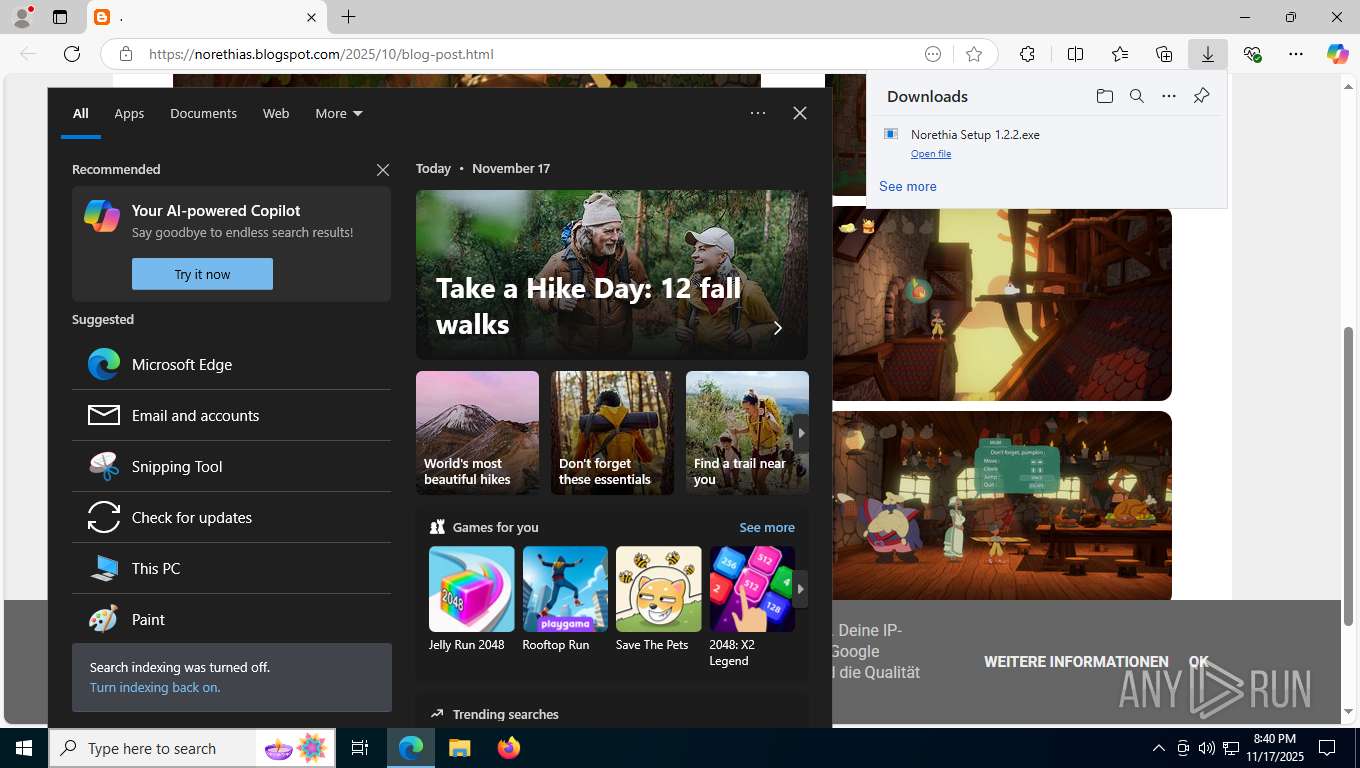
Task: Open Task View on the taskbar
Action: pyautogui.click(x=360, y=748)
